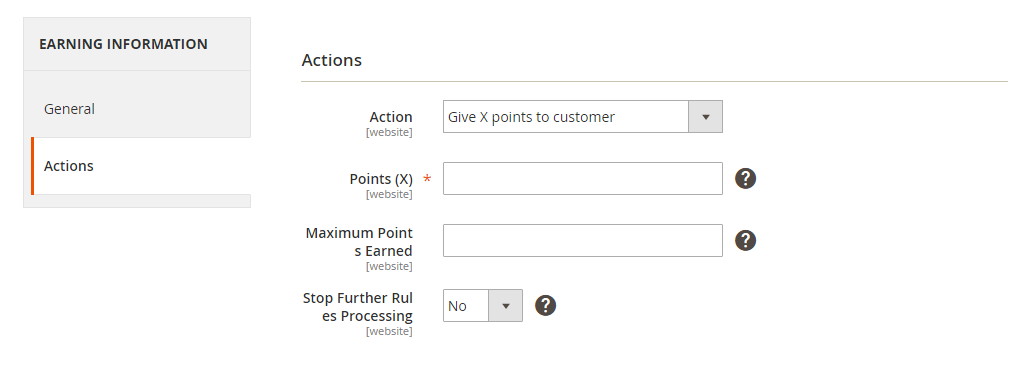Focus the Maximum Points Earned input field

point(583,241)
